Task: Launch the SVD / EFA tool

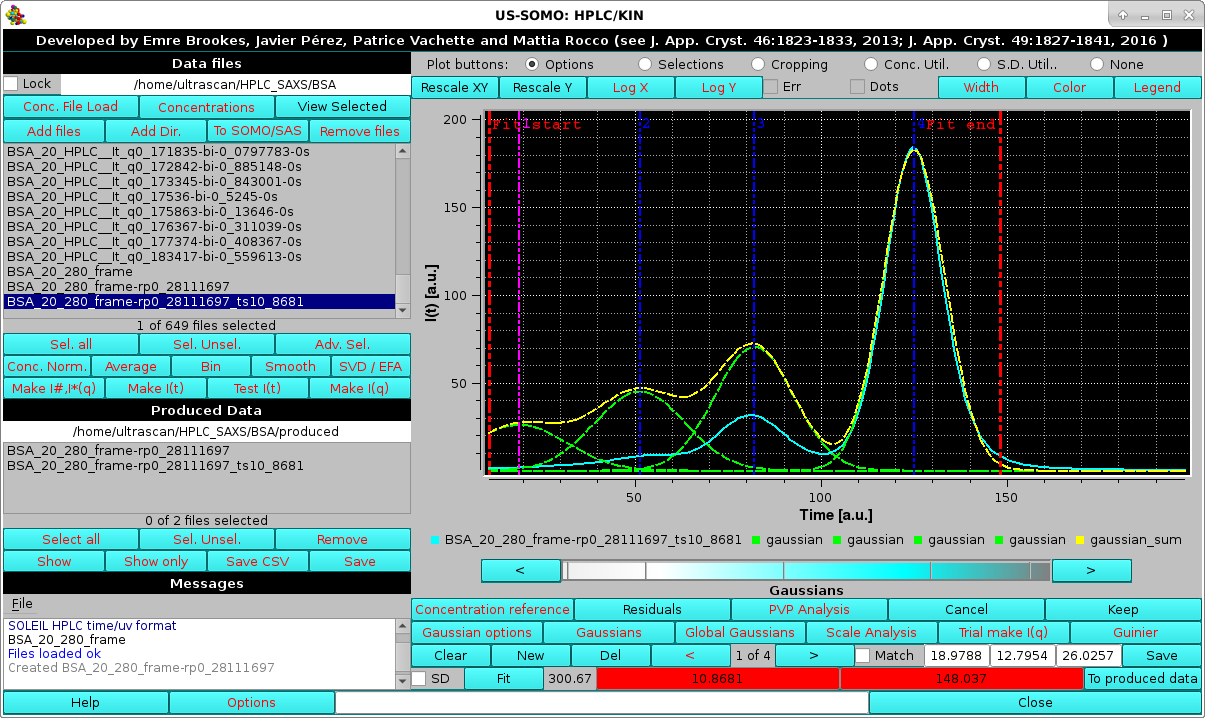Action: click(x=371, y=366)
